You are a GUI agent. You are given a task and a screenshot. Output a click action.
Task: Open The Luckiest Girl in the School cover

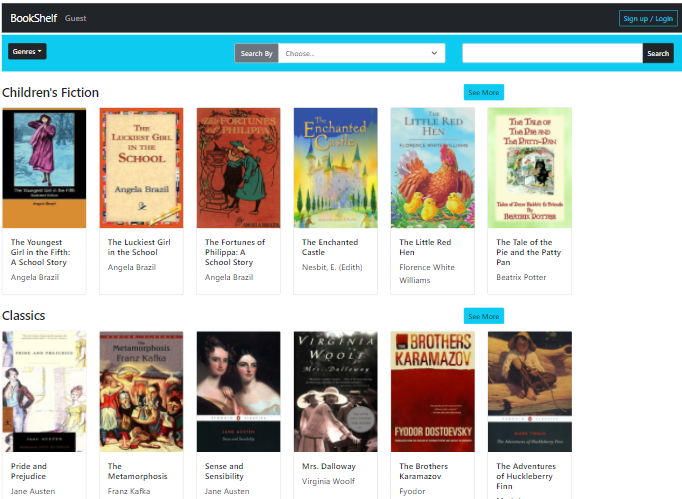(x=141, y=168)
